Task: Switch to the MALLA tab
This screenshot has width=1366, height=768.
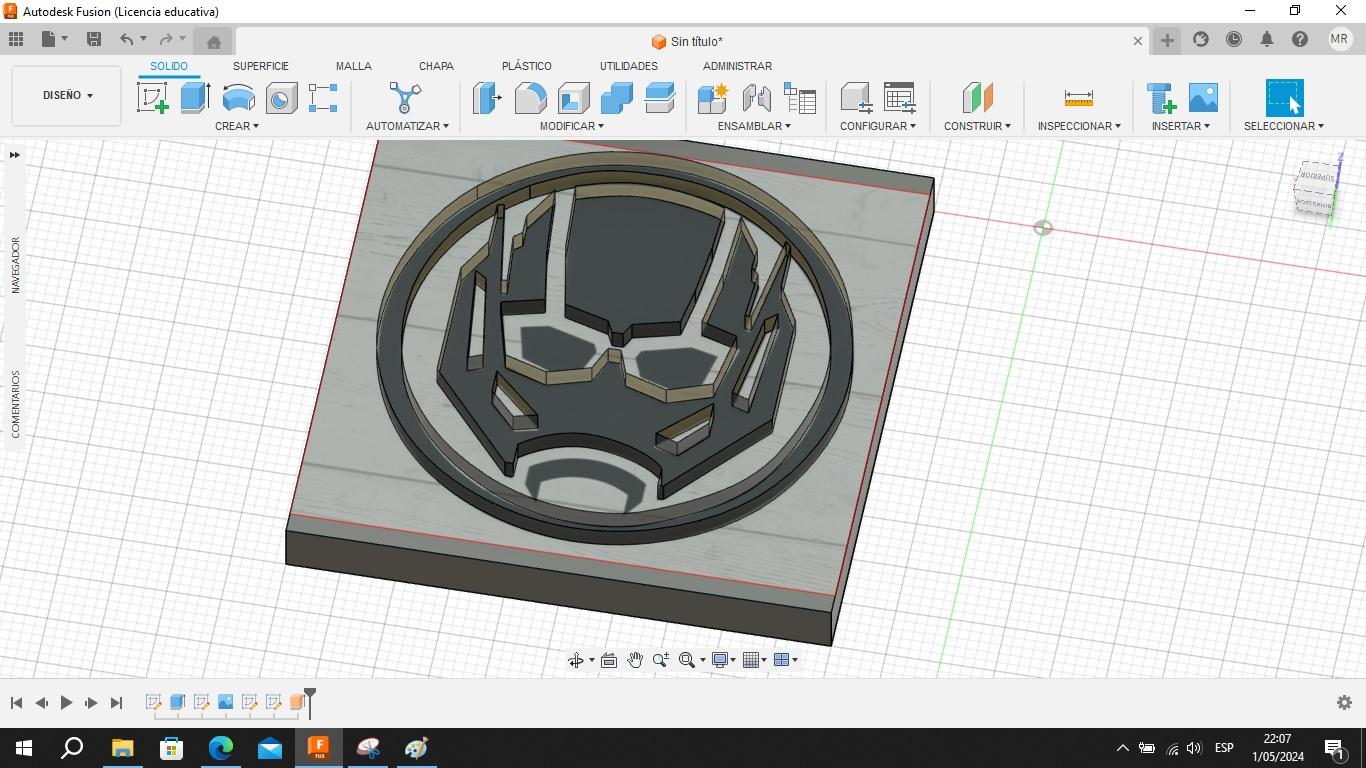Action: 353,66
